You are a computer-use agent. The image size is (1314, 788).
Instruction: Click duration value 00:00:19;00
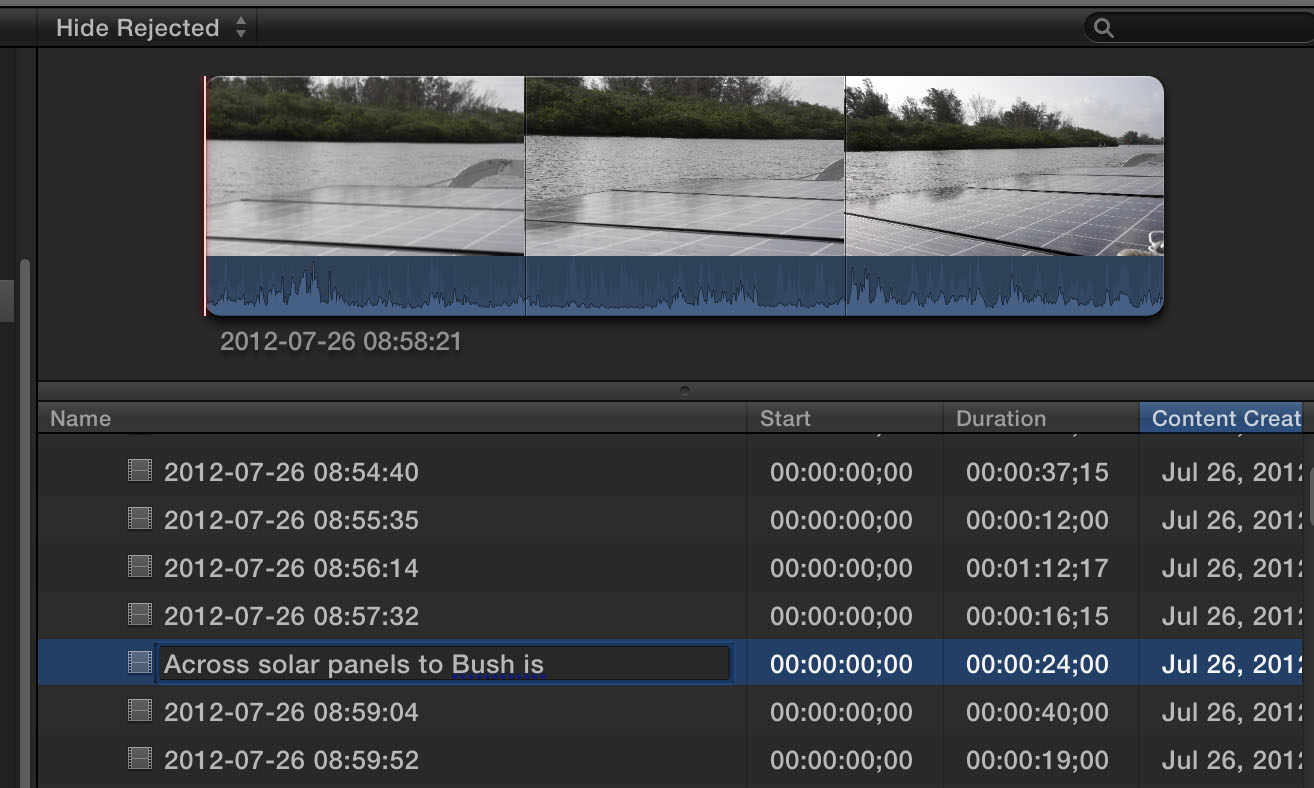pos(1037,760)
